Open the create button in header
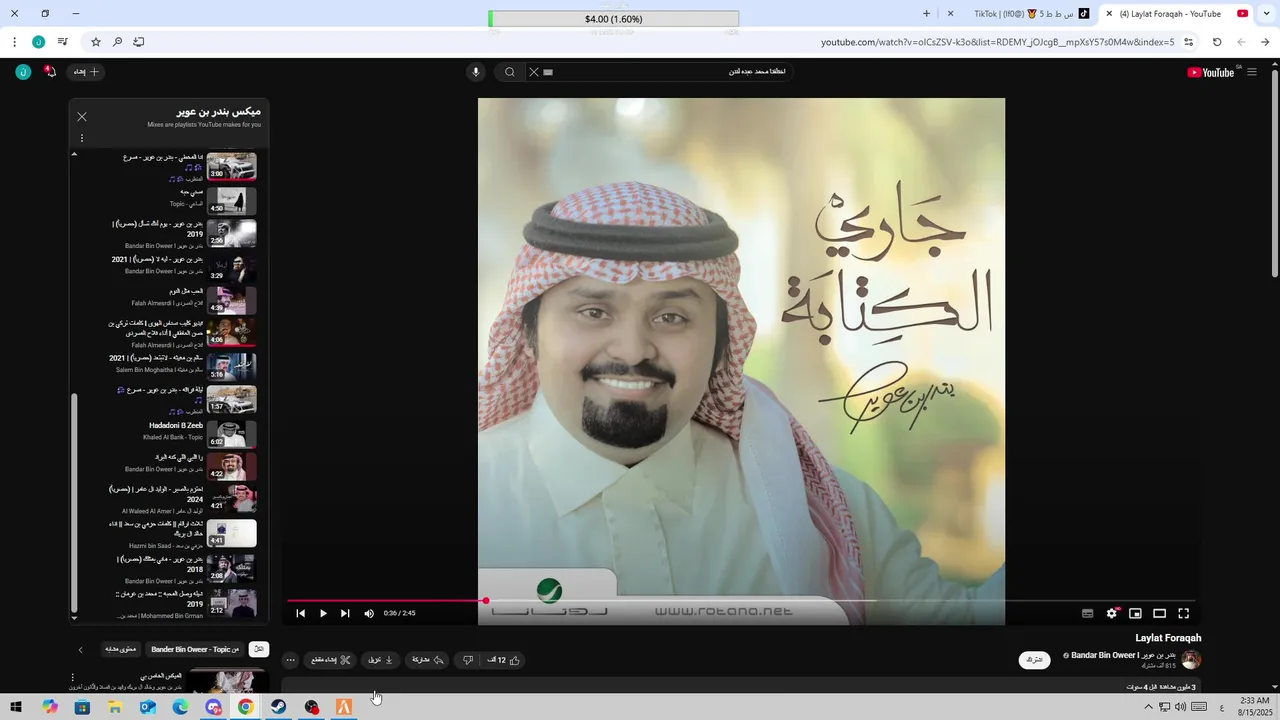The height and width of the screenshot is (720, 1280). [x=87, y=72]
